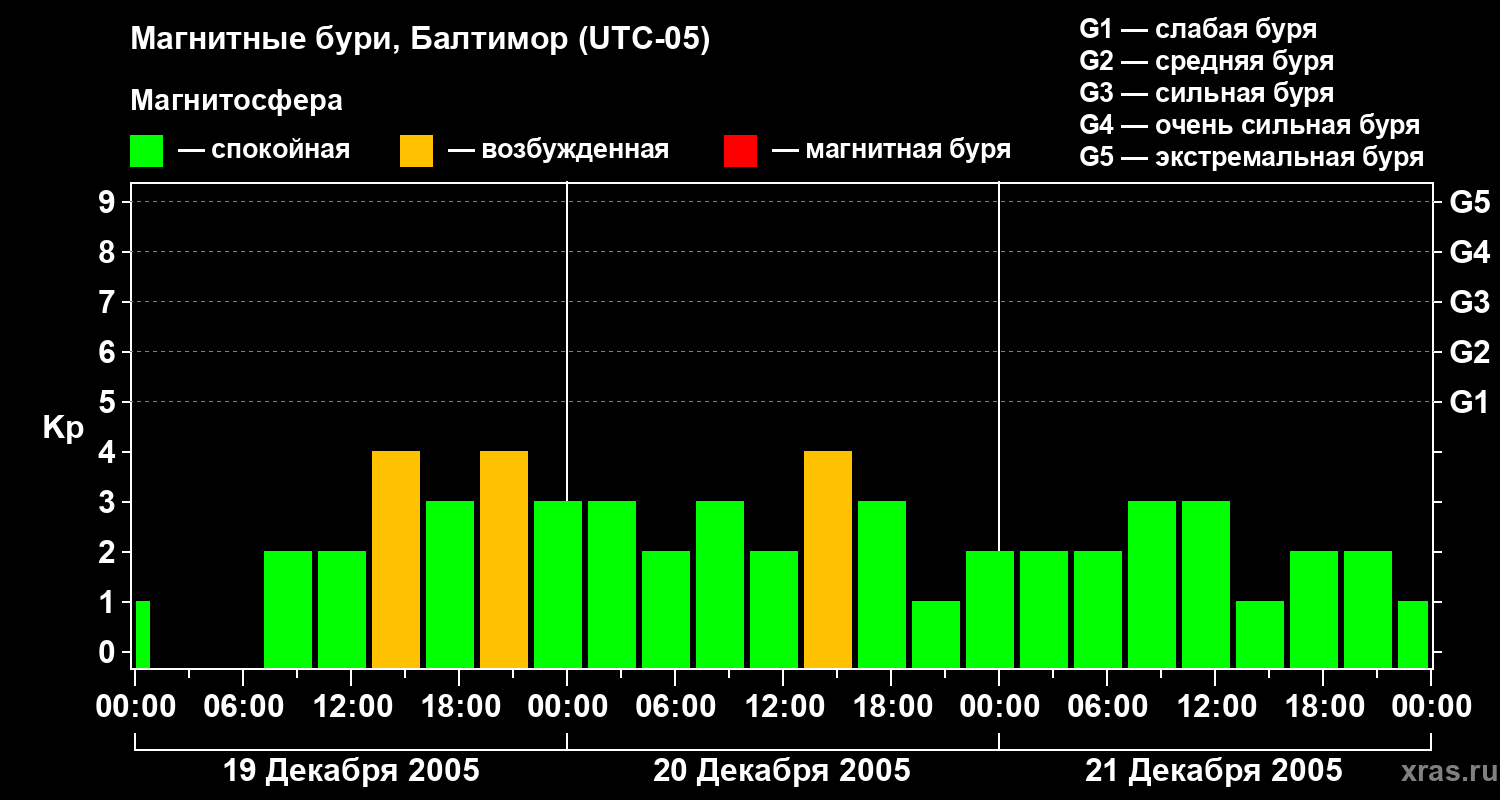The height and width of the screenshot is (800, 1500).
Task: Click the '12:00' time label above 21 Декабря
Action: (x=1215, y=707)
